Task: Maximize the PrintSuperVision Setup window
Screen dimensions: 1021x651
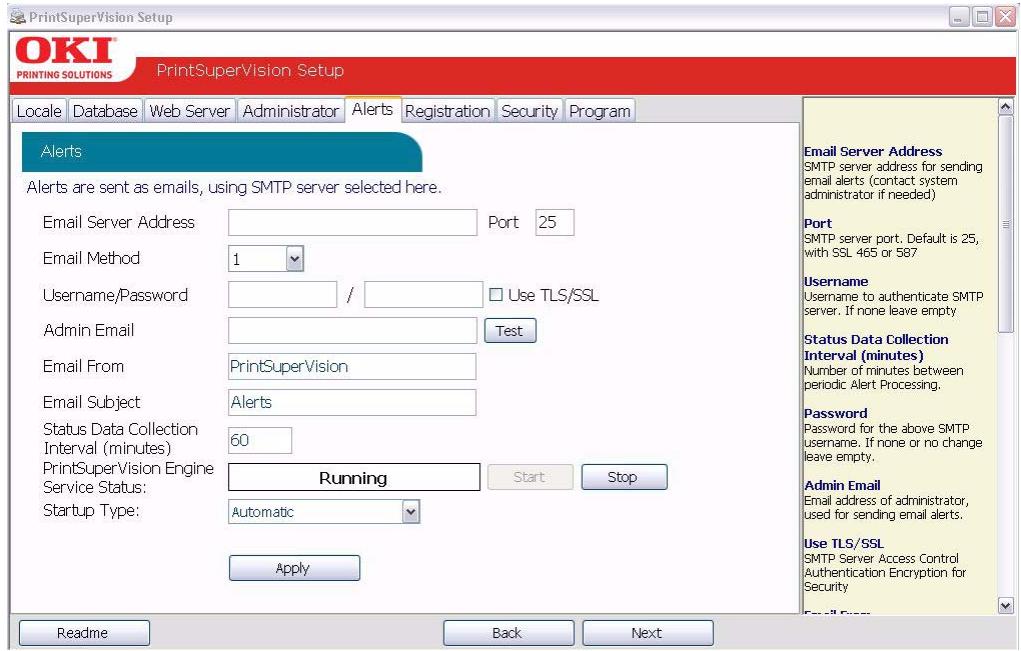Action: pyautogui.click(x=982, y=17)
